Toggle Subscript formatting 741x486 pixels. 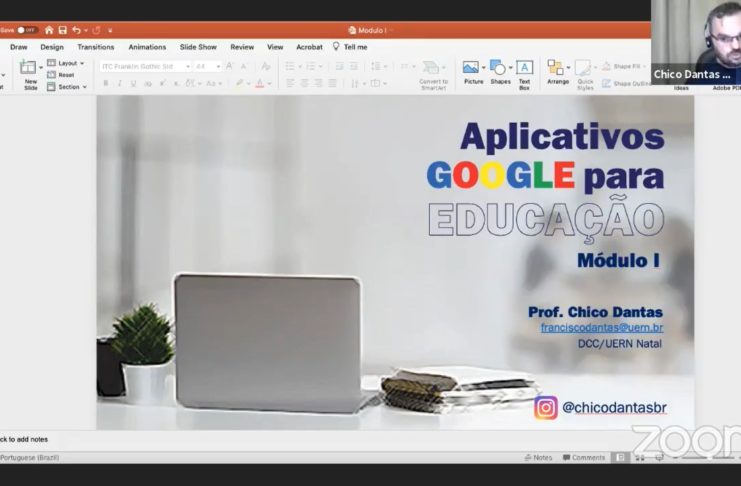pyautogui.click(x=176, y=84)
